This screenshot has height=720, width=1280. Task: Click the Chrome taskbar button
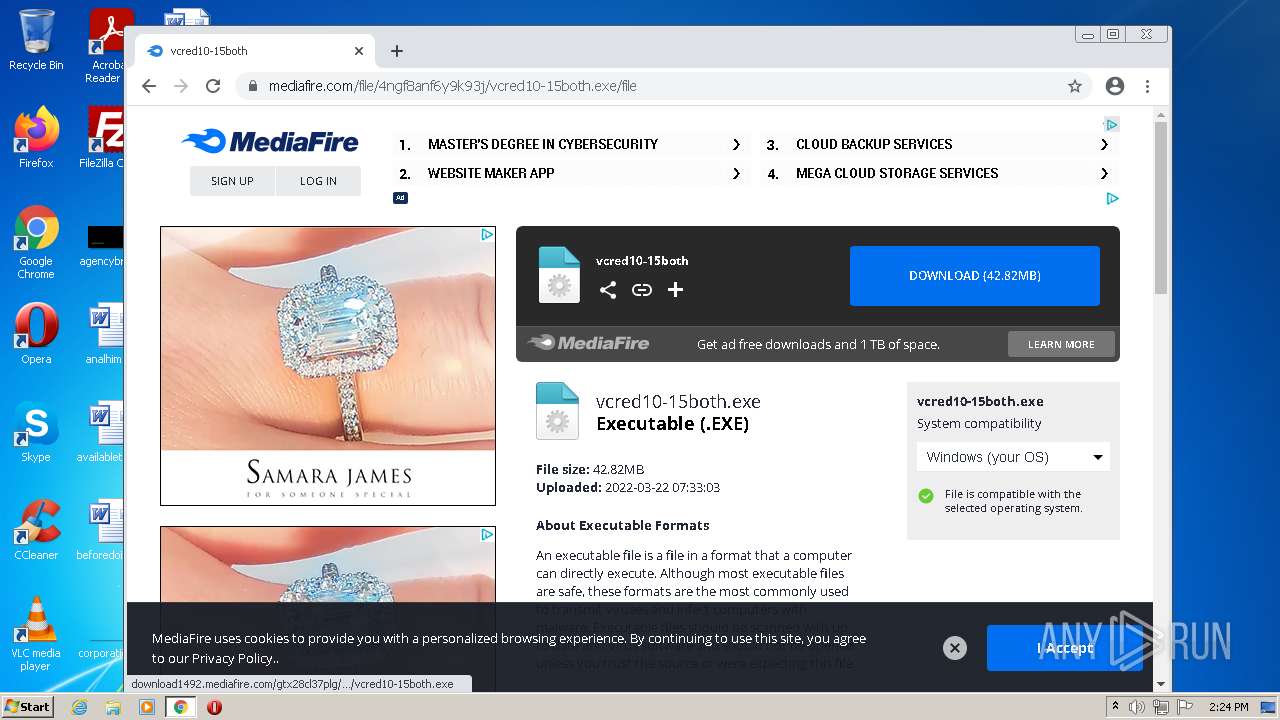pos(181,707)
